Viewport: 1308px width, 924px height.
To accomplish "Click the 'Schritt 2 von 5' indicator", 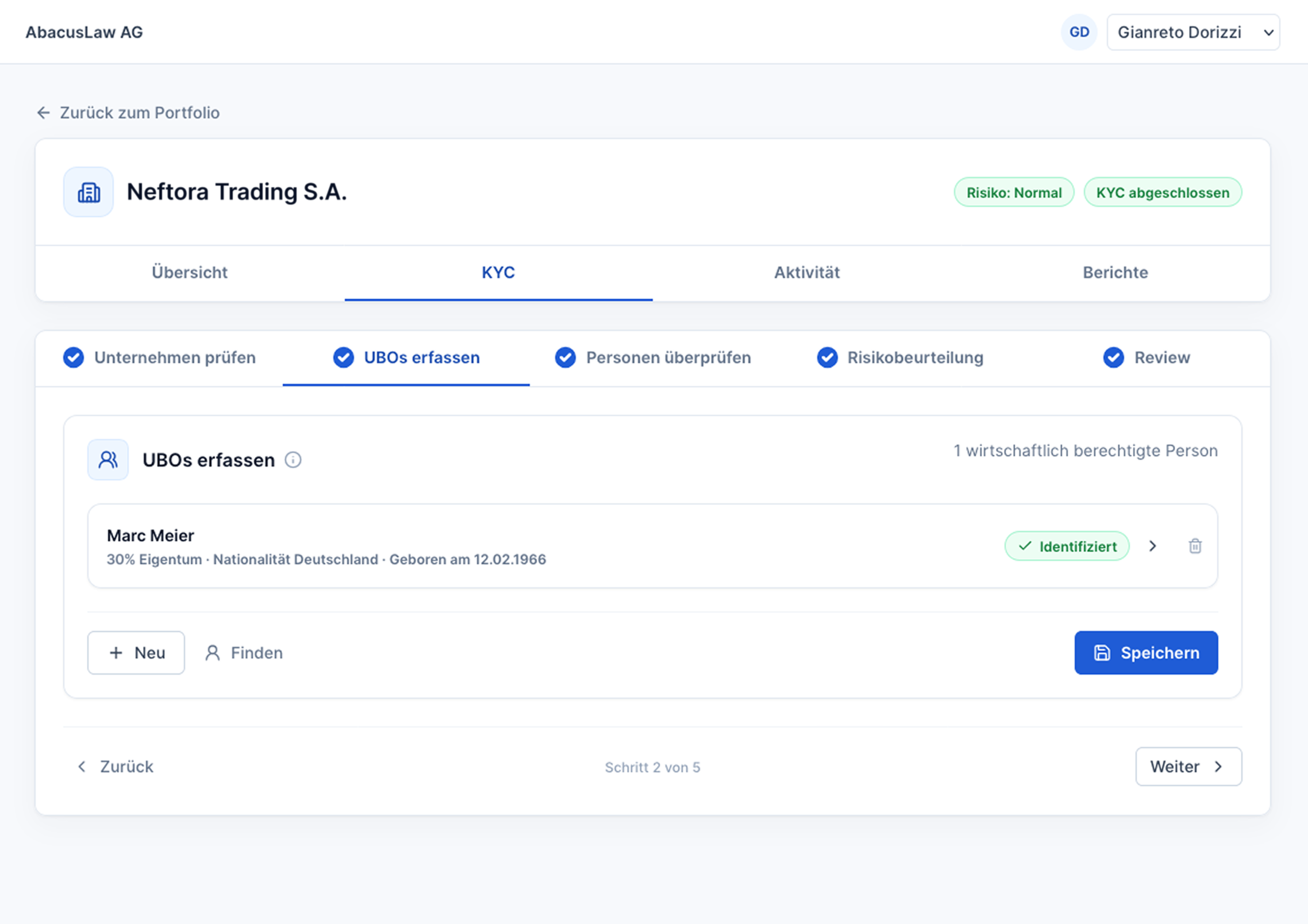I will point(652,767).
